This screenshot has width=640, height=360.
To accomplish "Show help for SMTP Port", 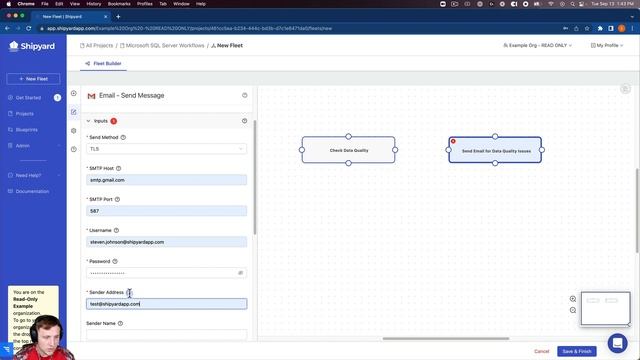I will [x=117, y=200].
